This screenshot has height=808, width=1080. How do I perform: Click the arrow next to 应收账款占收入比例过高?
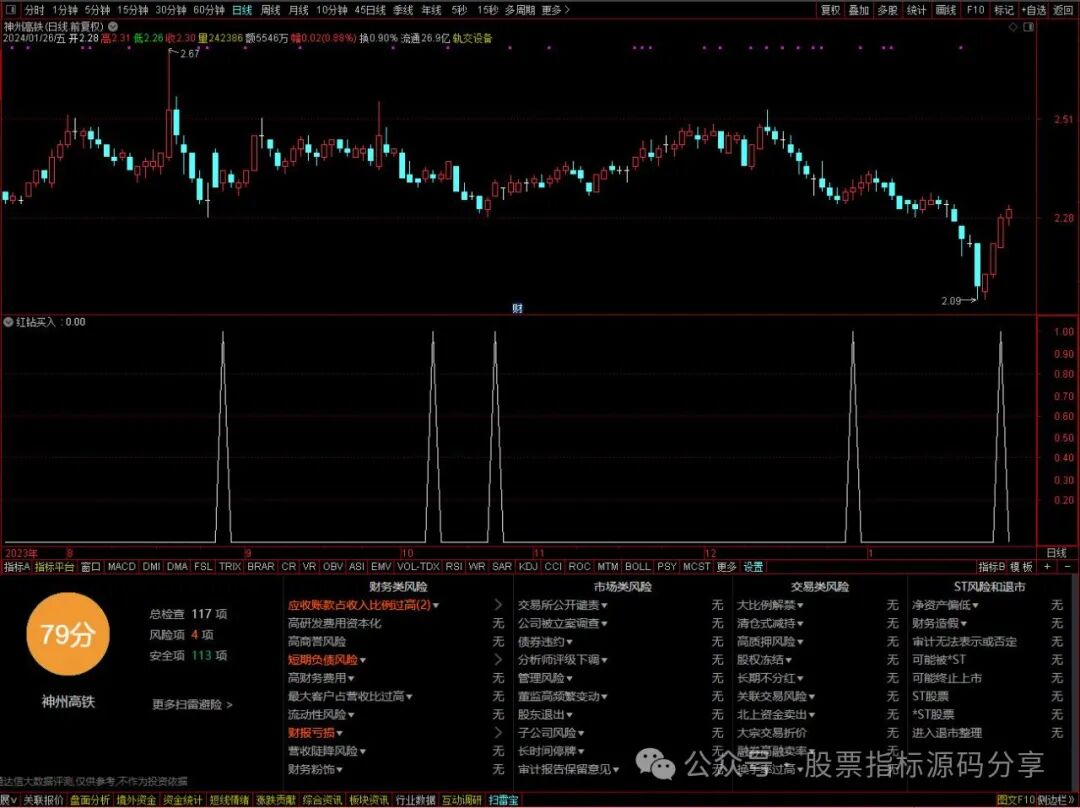pyautogui.click(x=498, y=605)
